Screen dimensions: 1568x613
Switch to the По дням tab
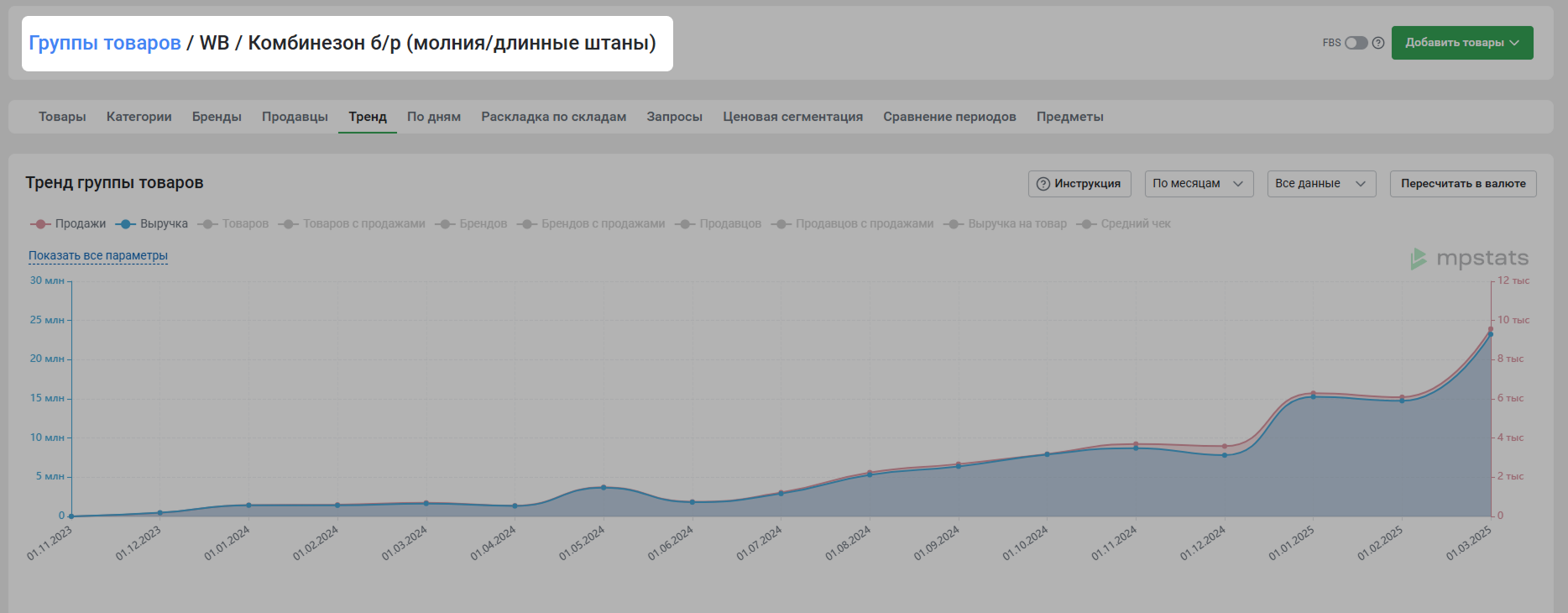433,117
